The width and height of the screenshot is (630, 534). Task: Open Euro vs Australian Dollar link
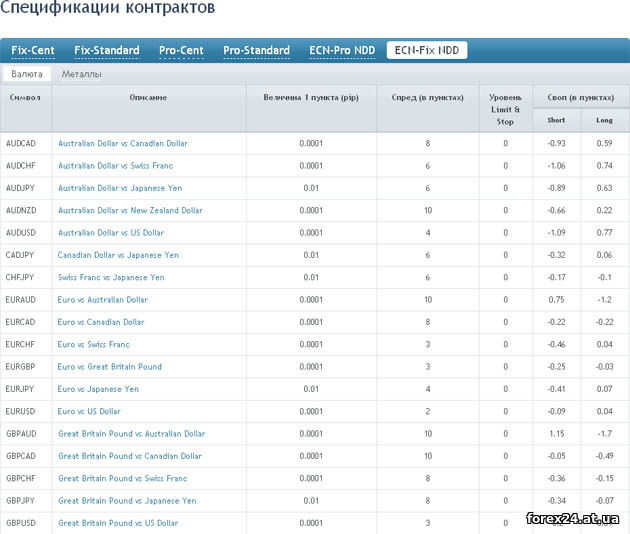tap(102, 300)
